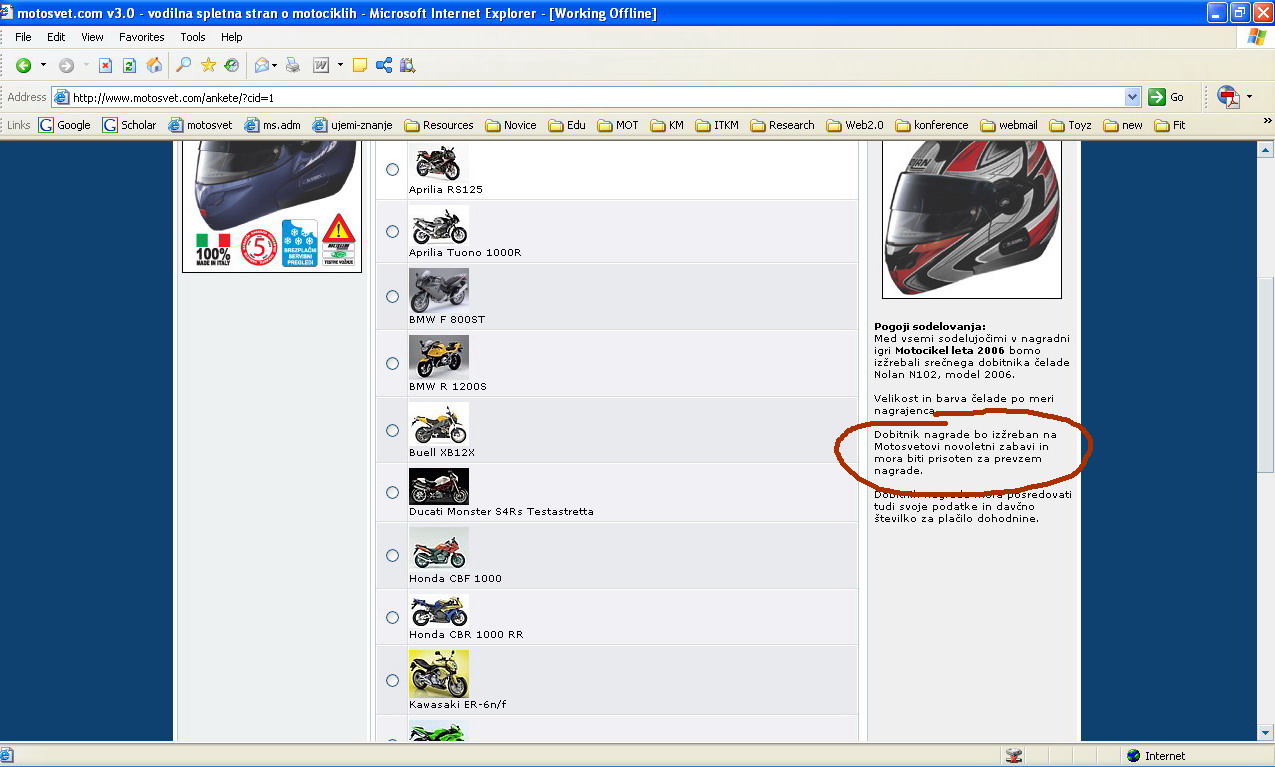Click the Scholar link icon in Links bar
This screenshot has height=767, width=1275.
(110, 125)
